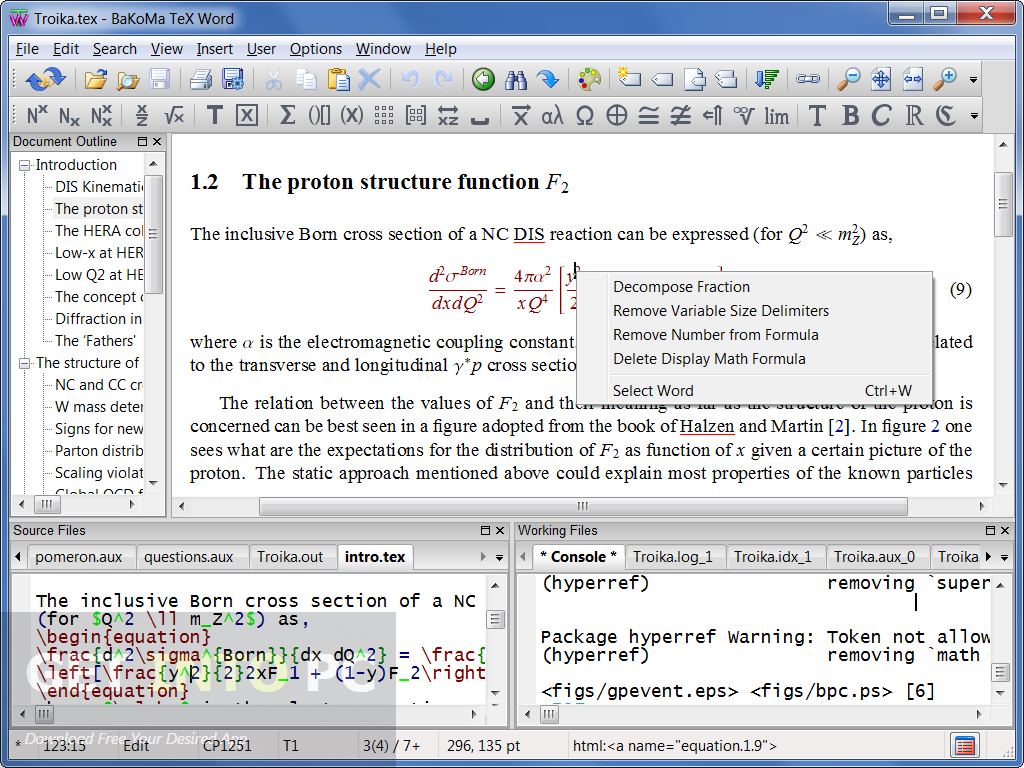Click the boxed X icon
1024x768 pixels.
tap(246, 116)
